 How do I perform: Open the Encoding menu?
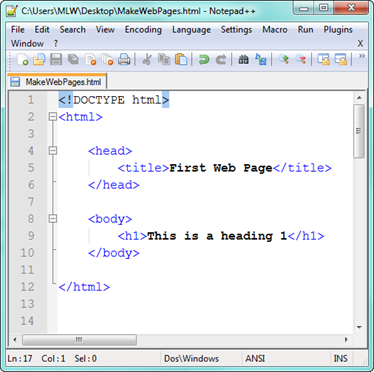(x=143, y=30)
